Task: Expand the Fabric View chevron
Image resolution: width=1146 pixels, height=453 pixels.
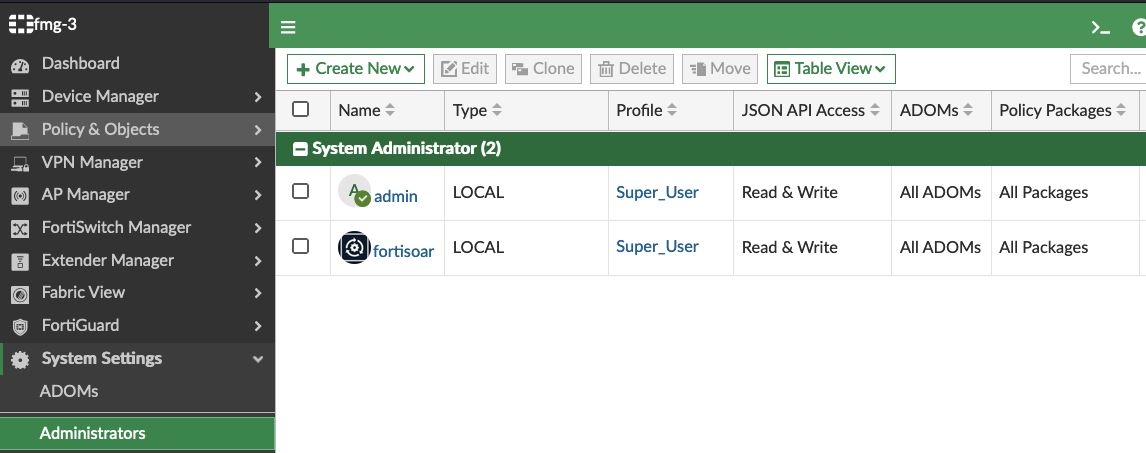Action: tap(258, 293)
